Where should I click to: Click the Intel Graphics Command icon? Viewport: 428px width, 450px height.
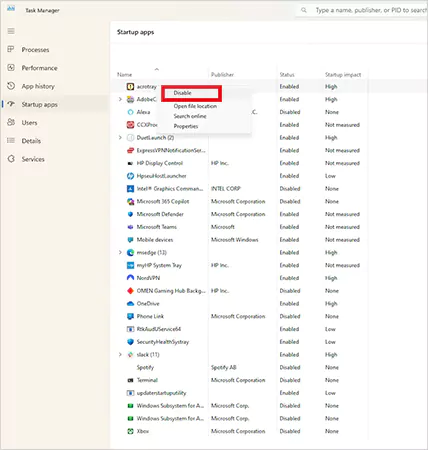pos(130,189)
